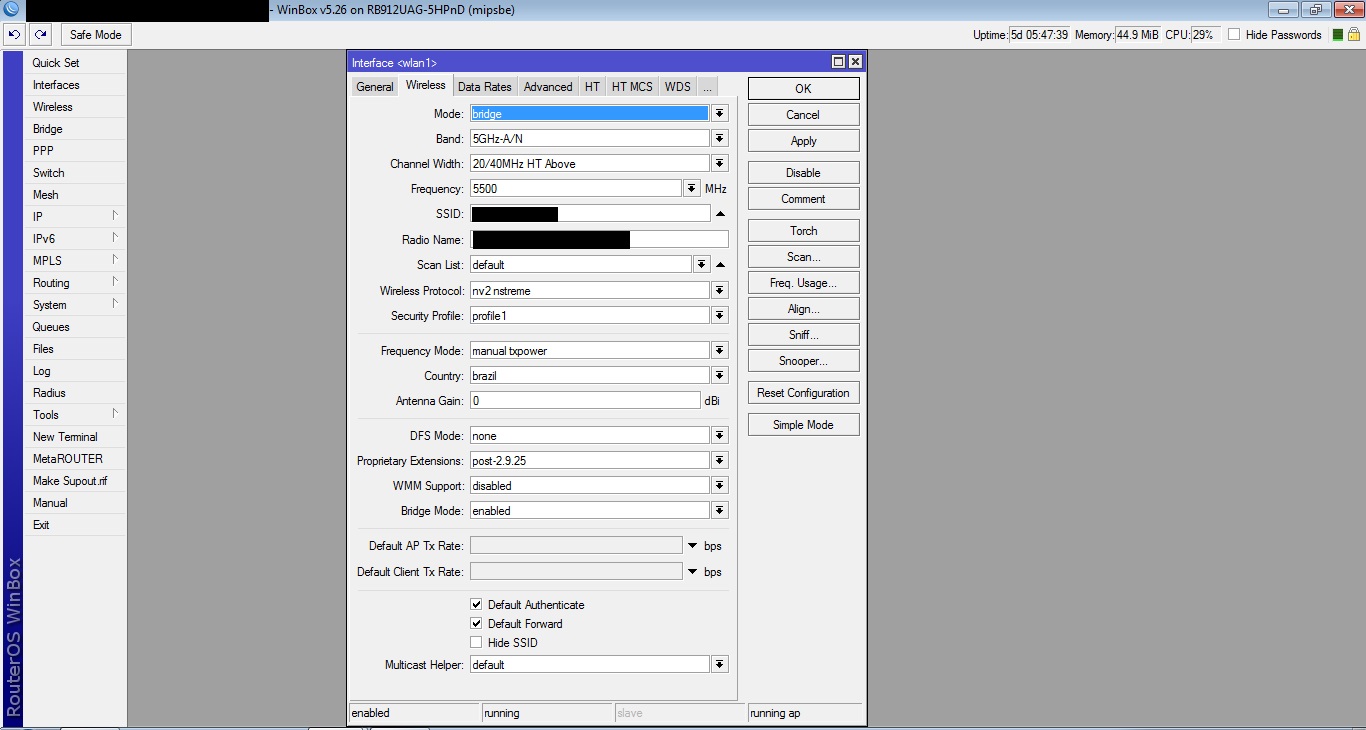Open the DFS Mode dropdown
Viewport: 1366px width, 730px height.
click(719, 436)
